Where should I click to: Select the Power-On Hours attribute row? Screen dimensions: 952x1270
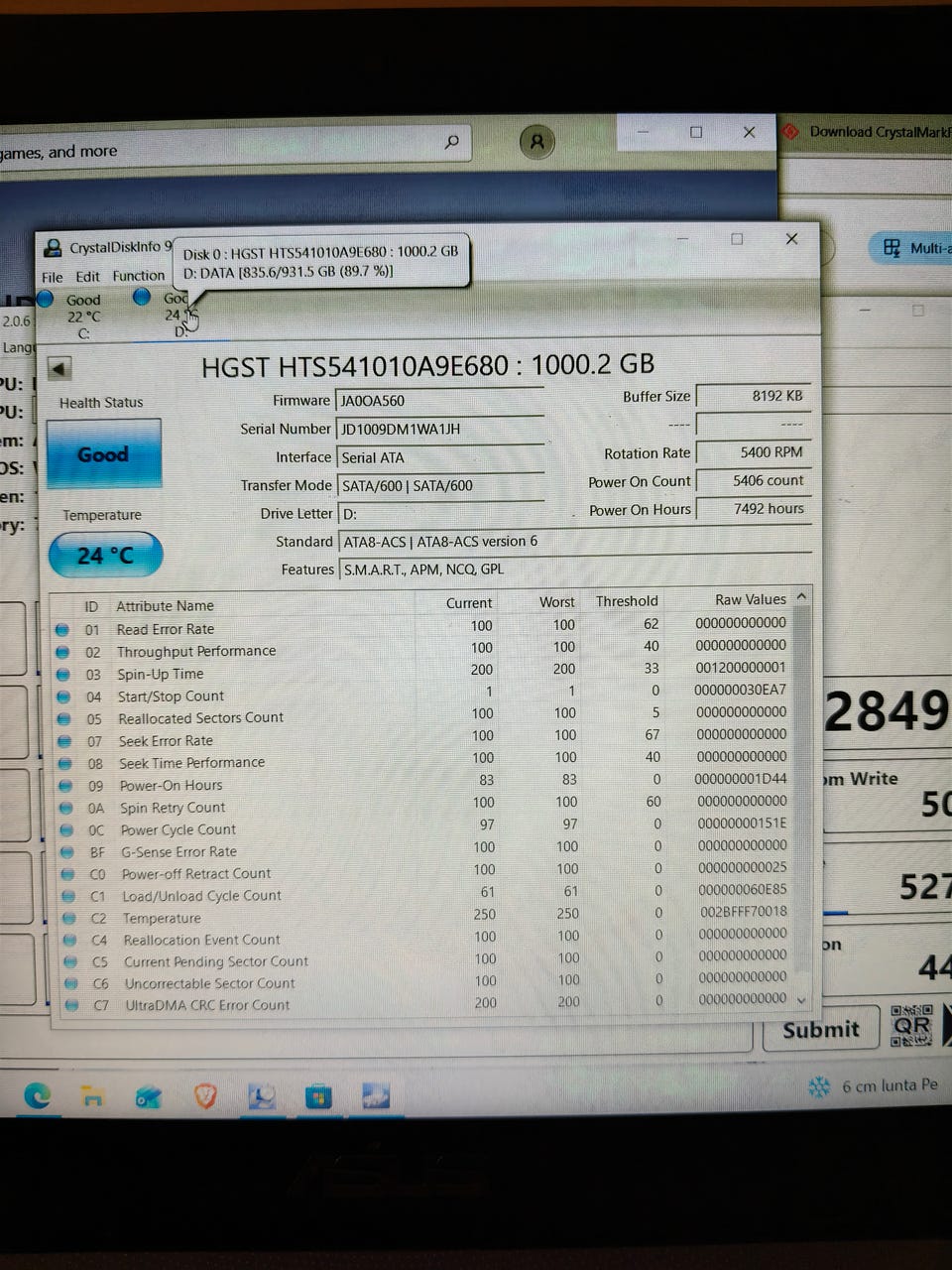421,783
